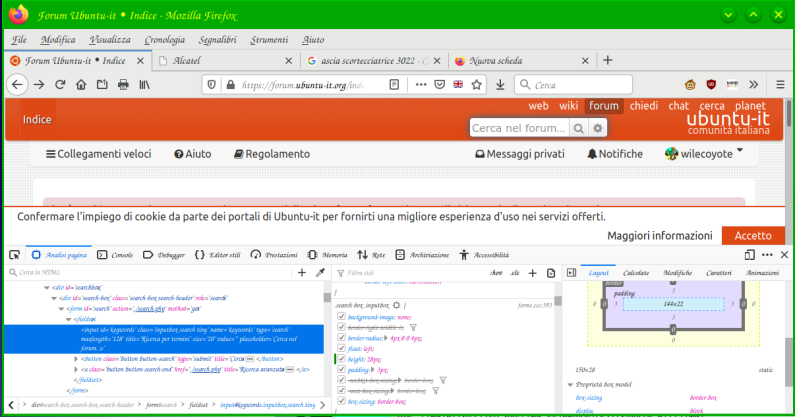
Task: Uncheck the border-radius declaration
Action: (341, 337)
